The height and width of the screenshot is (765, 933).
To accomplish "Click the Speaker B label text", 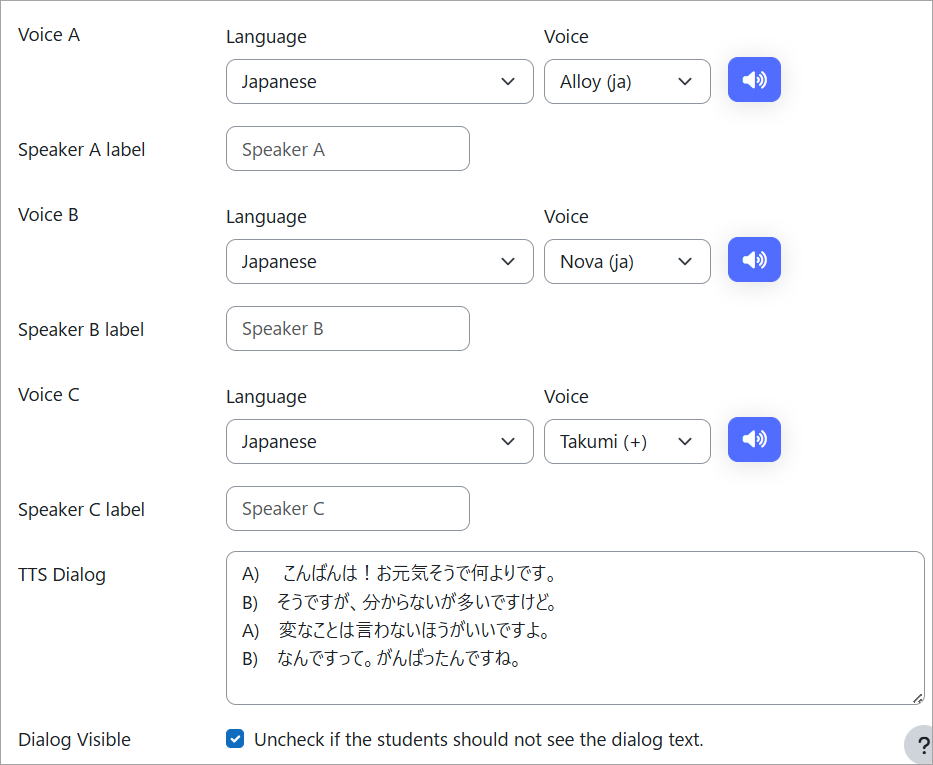I will [81, 330].
